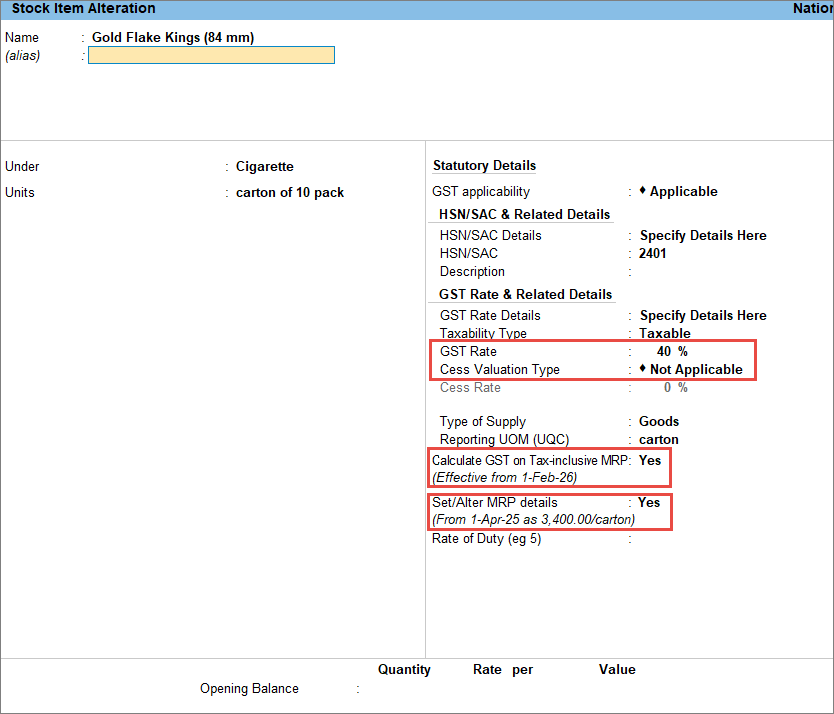This screenshot has height=714, width=834.
Task: Open GST Rate Details Specify Details Here
Action: click(x=702, y=316)
